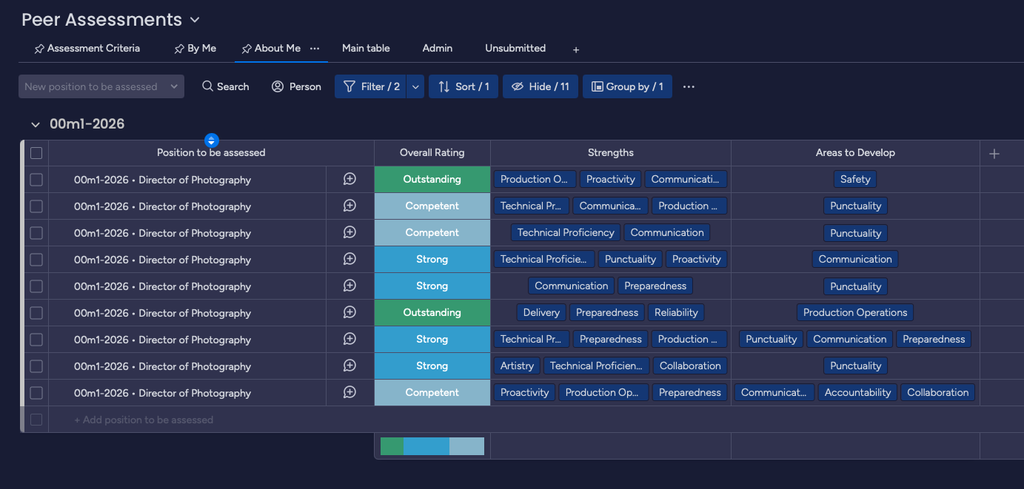1024x489 pixels.
Task: Check the Strong row with Proactivity strength
Action: point(36,260)
